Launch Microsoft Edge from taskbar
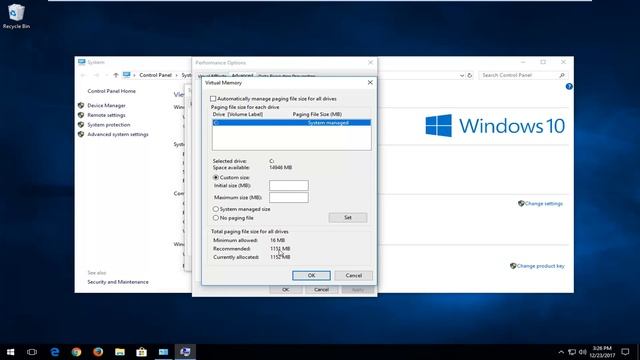Image resolution: width=640 pixels, height=360 pixels. click(x=55, y=352)
